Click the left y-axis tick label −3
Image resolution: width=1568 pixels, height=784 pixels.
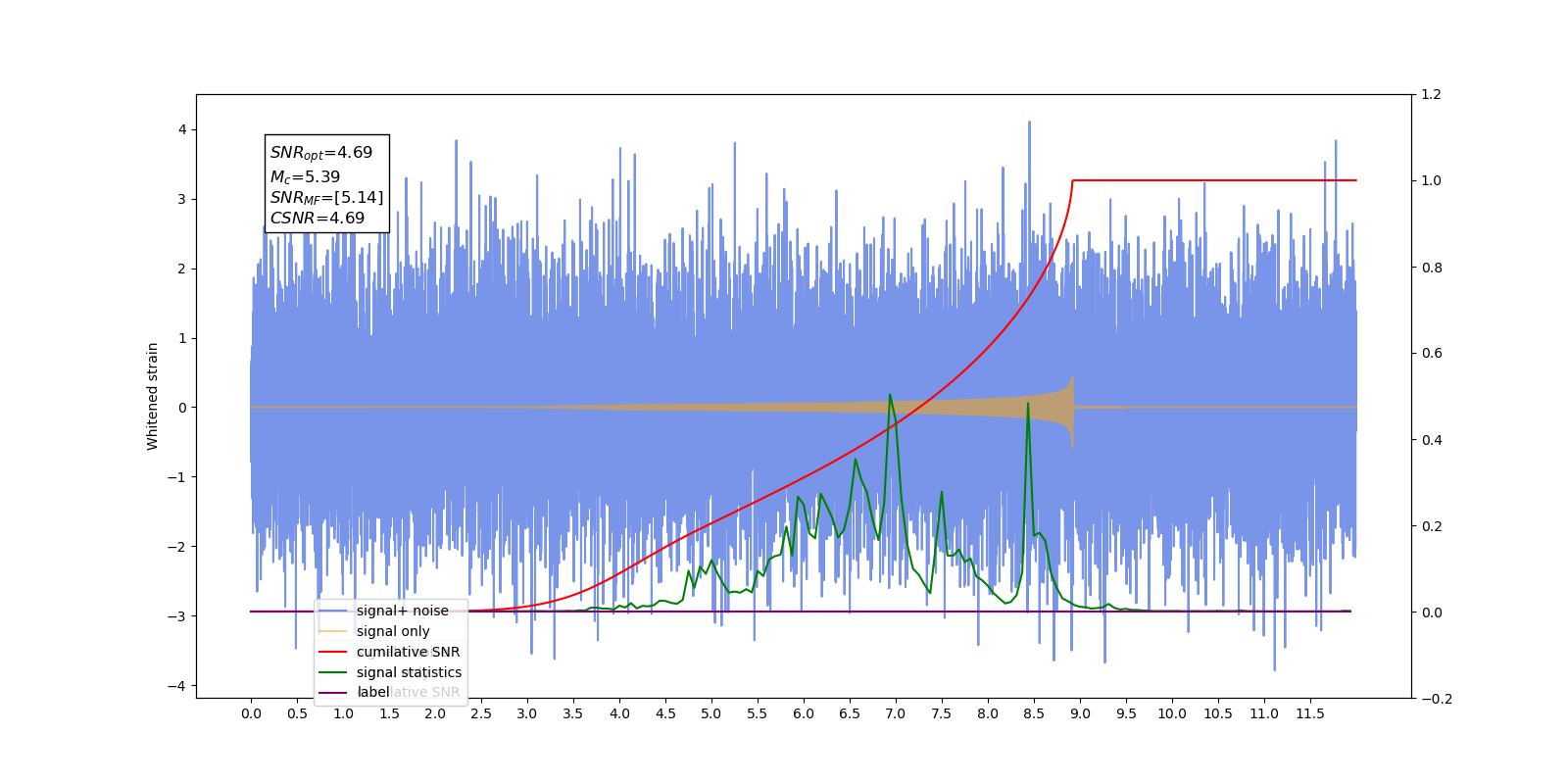tap(176, 616)
